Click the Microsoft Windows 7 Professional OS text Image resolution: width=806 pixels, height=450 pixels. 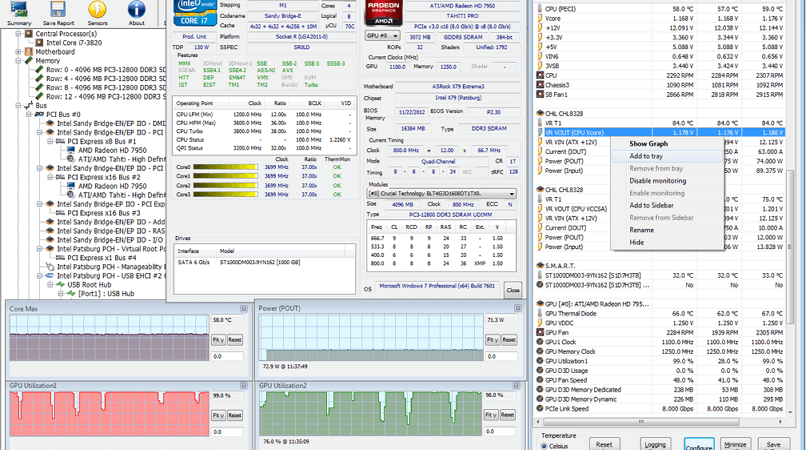(437, 286)
